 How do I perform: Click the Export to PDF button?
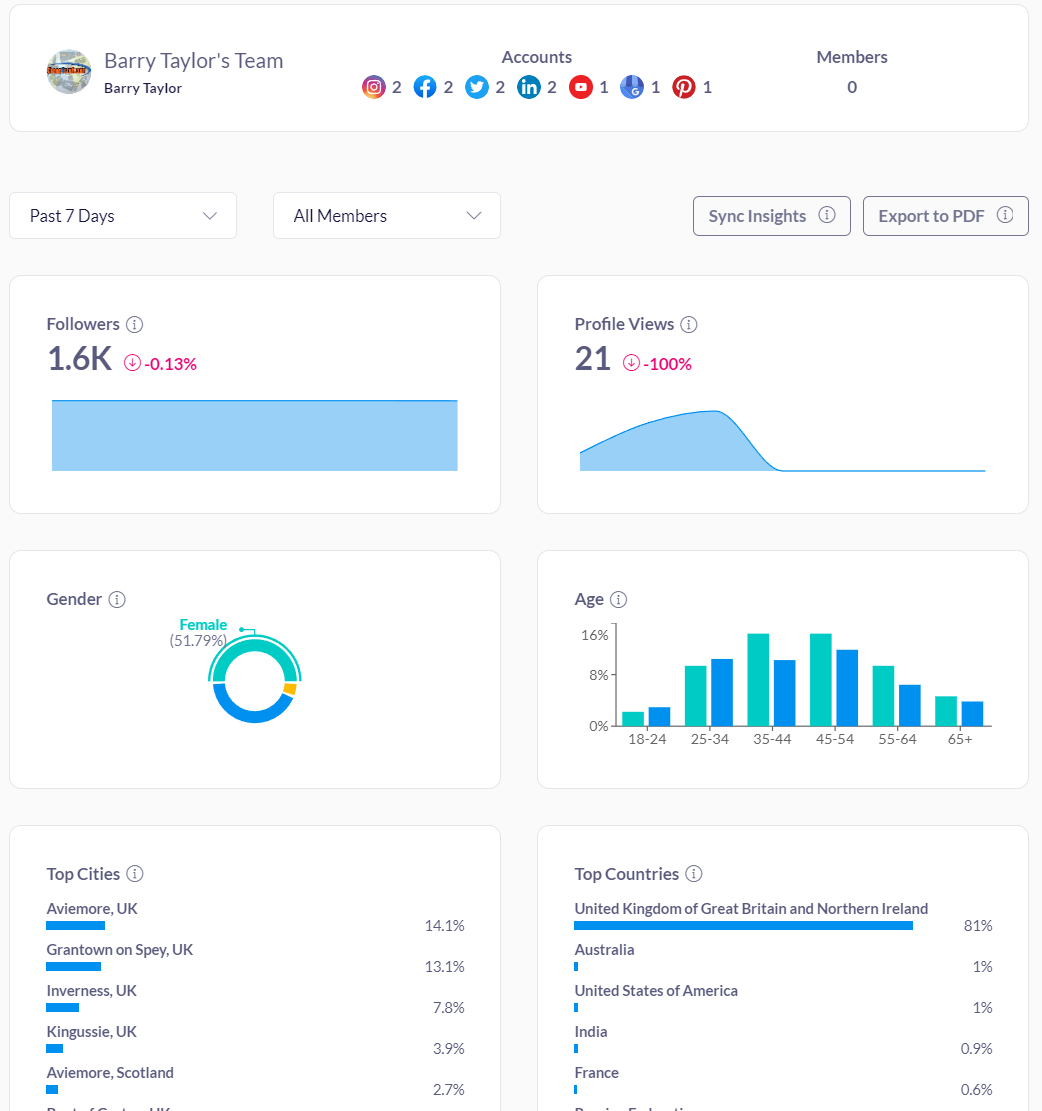[945, 216]
